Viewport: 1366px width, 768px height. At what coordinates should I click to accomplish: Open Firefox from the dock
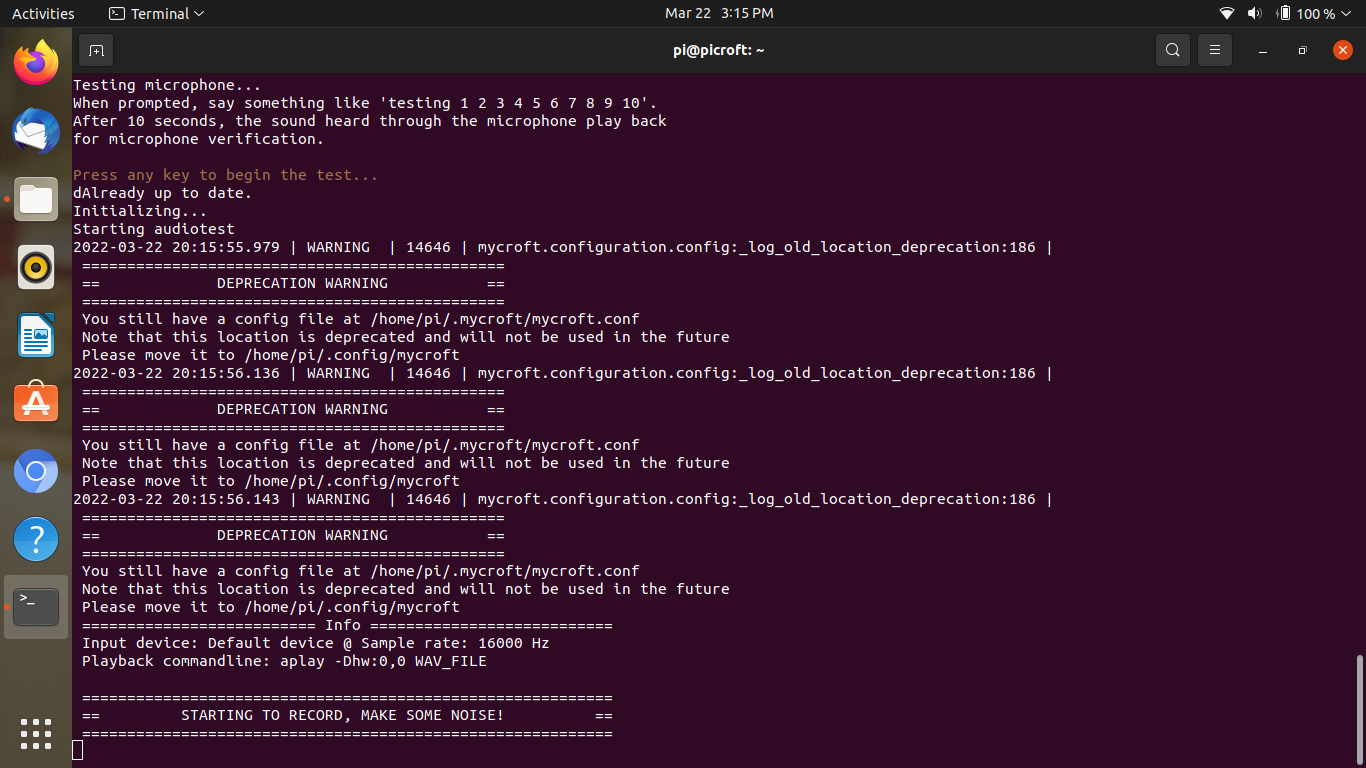[36, 63]
